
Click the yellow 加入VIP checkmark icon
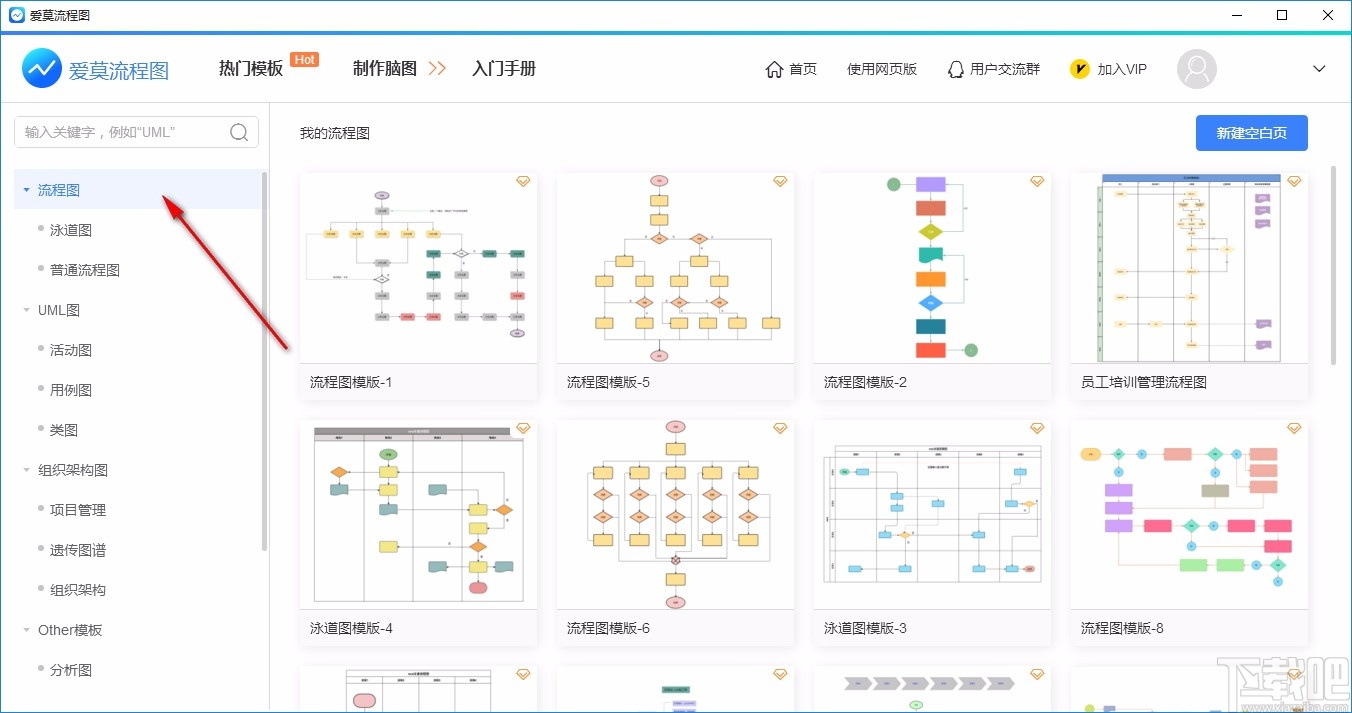tap(1080, 68)
